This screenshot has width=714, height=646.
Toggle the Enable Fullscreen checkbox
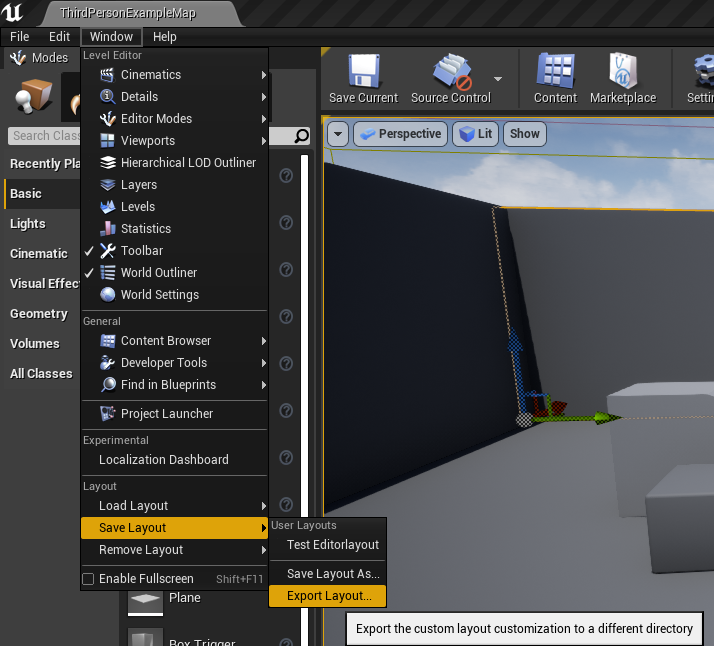88,579
